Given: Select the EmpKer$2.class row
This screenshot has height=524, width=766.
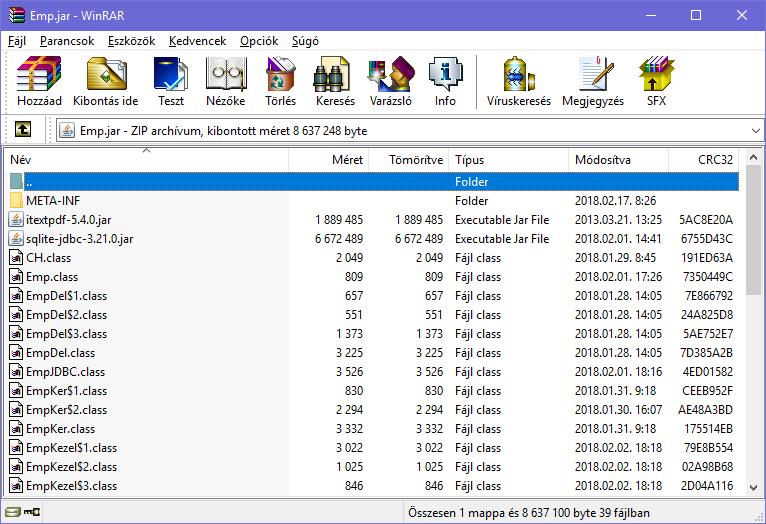Looking at the screenshot, I should pos(374,410).
